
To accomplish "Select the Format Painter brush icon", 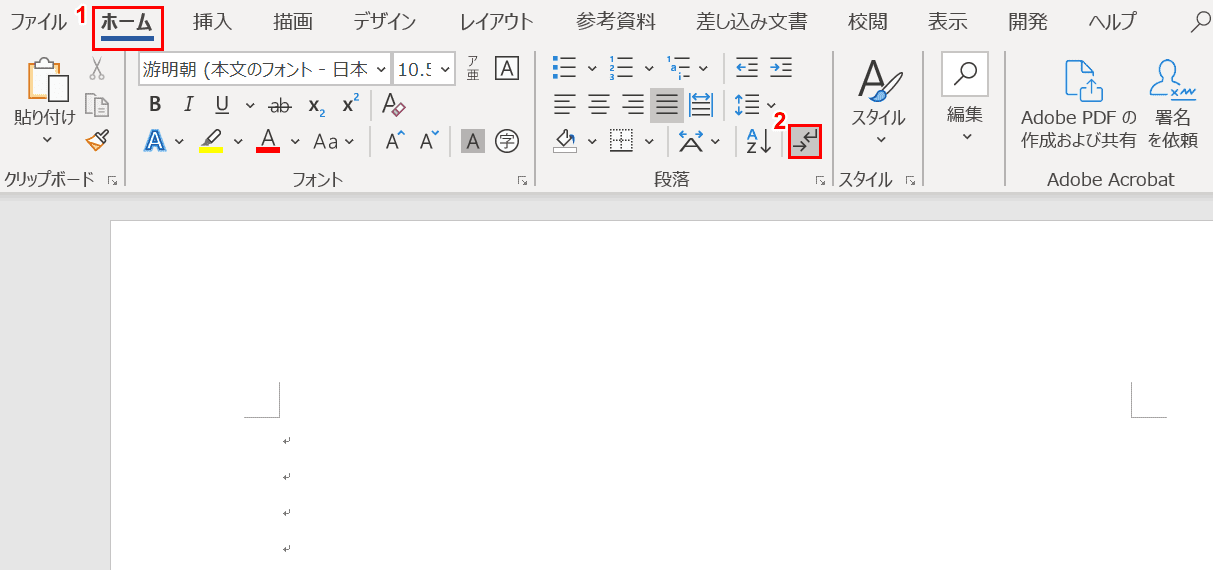I will click(97, 141).
